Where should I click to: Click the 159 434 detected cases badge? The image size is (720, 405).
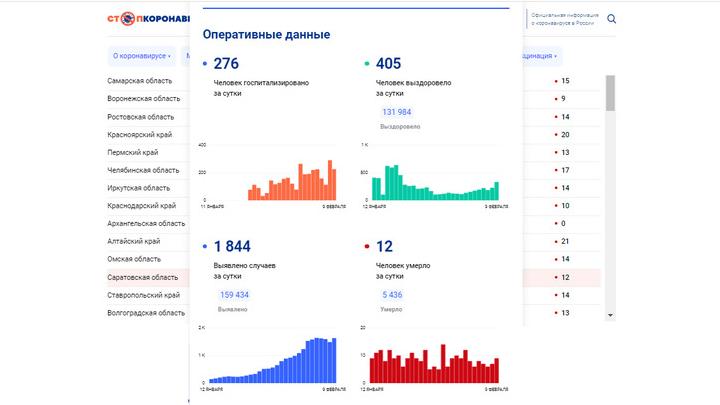pyautogui.click(x=234, y=295)
